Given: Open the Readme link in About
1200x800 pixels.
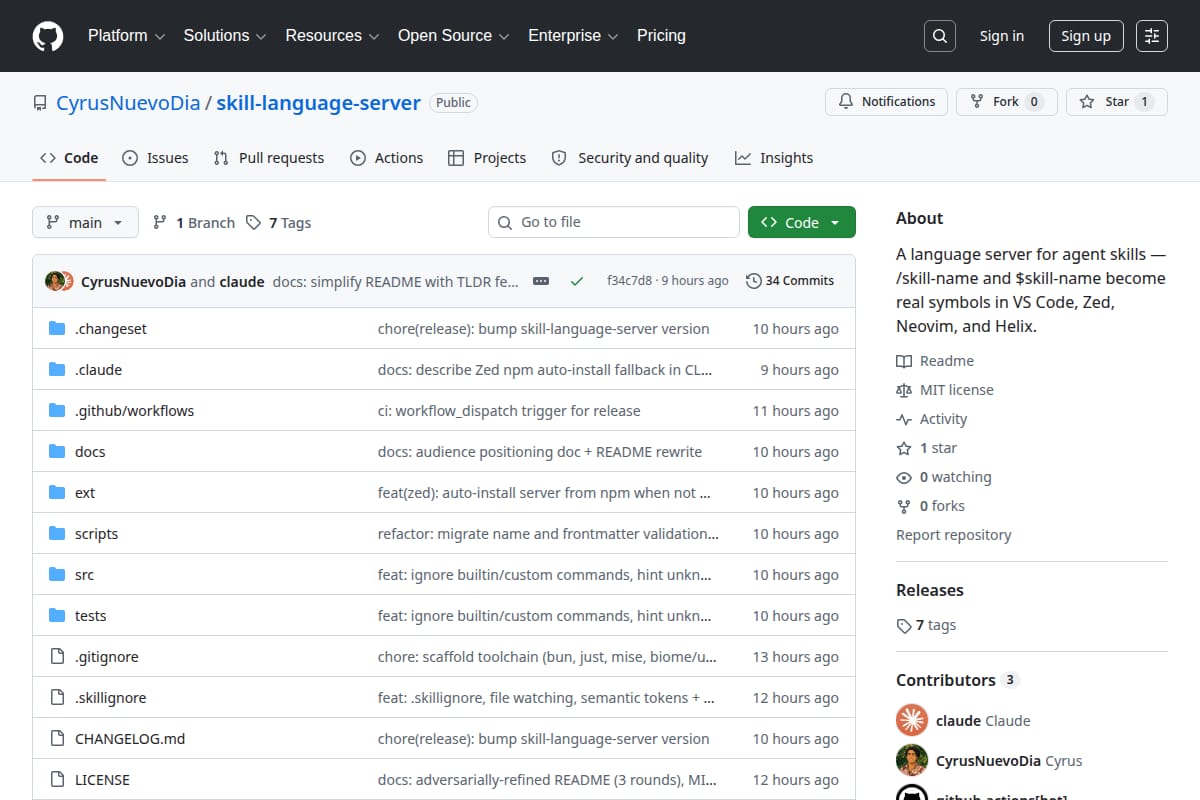Looking at the screenshot, I should pyautogui.click(x=935, y=361).
